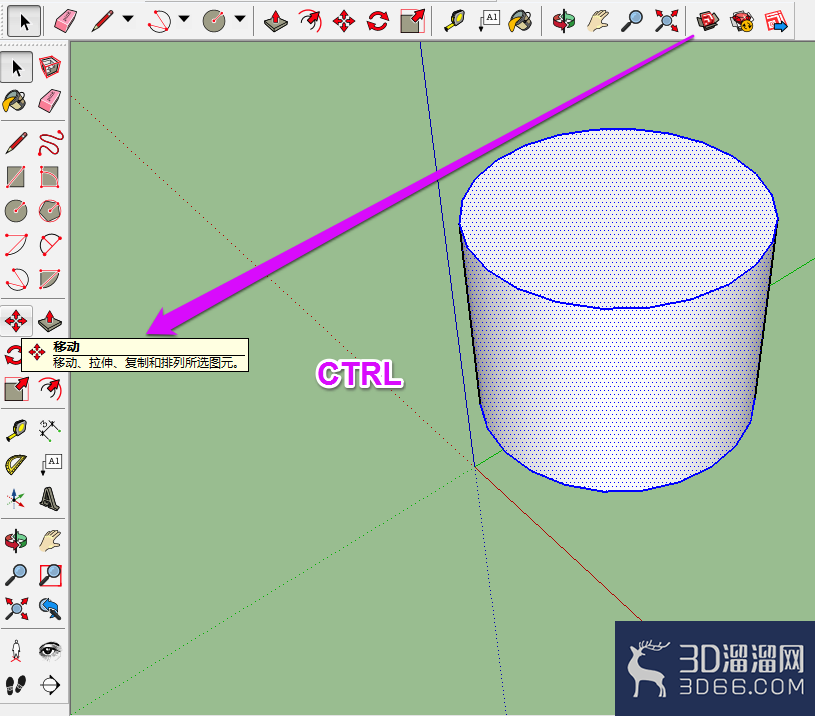Expand the Circle tool dropdown arrow

pos(240,20)
